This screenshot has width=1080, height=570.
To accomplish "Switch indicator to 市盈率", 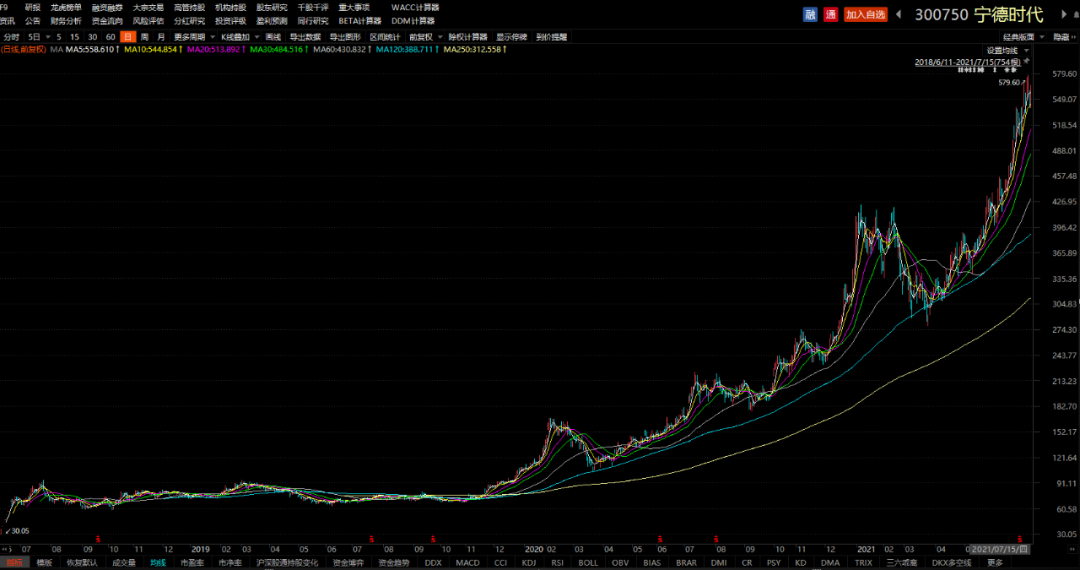I will pyautogui.click(x=191, y=562).
